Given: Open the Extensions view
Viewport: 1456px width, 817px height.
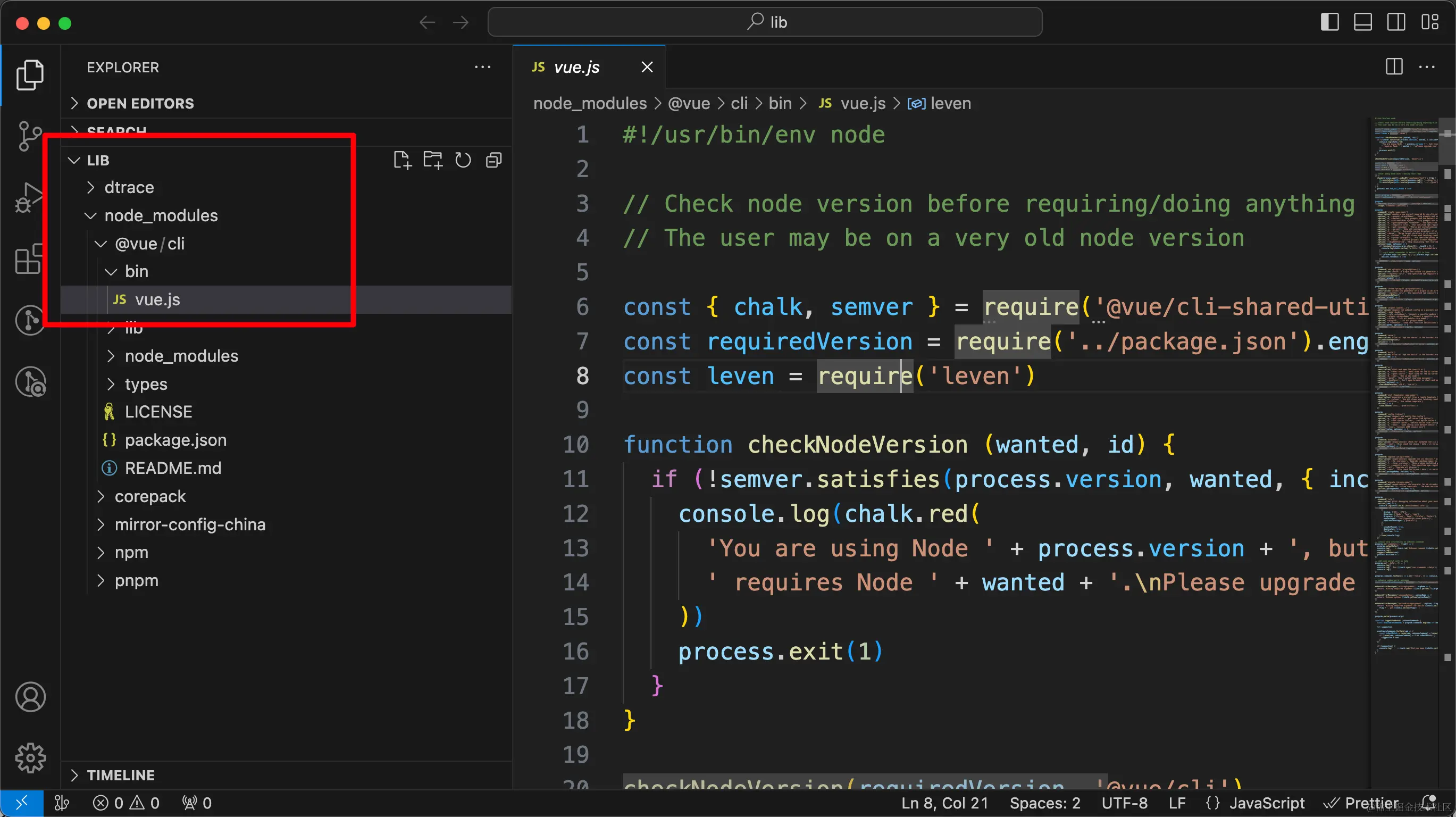Looking at the screenshot, I should [30, 259].
